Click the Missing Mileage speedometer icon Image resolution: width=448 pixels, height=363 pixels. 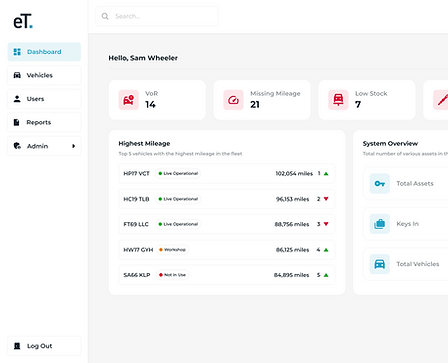(x=233, y=100)
